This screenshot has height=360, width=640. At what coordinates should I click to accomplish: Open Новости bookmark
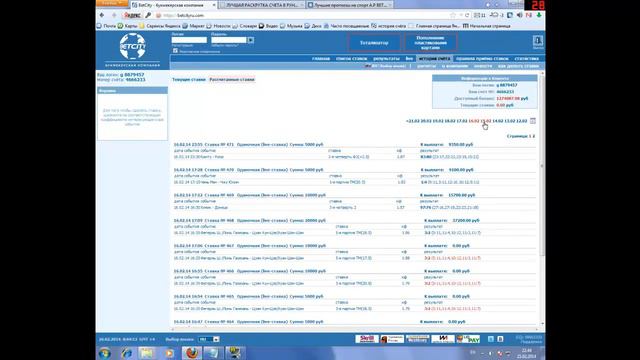218,26
